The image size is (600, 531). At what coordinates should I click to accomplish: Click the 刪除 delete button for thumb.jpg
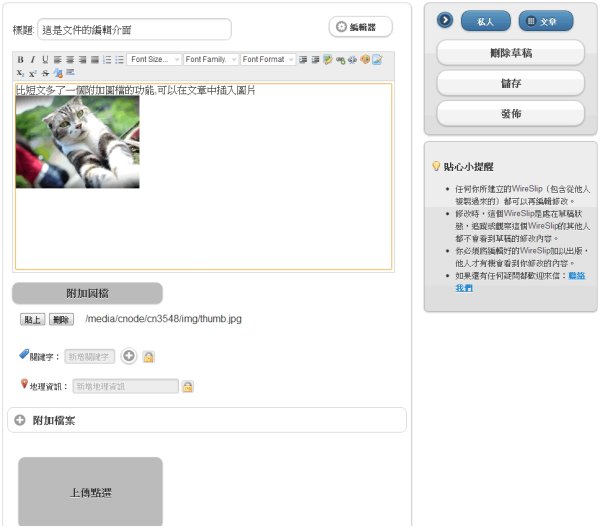[x=61, y=319]
